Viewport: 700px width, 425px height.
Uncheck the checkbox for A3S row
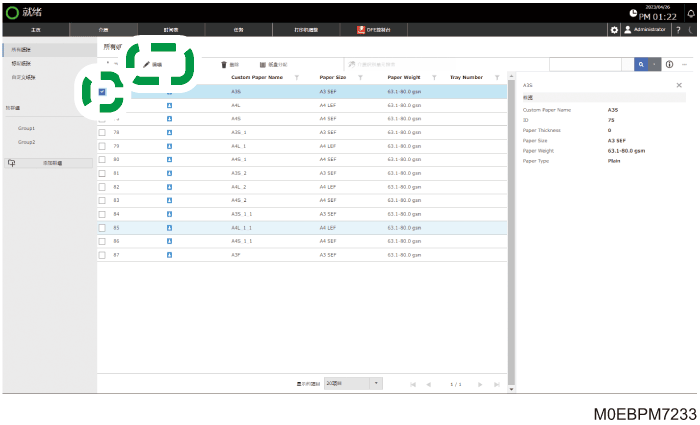[x=102, y=92]
